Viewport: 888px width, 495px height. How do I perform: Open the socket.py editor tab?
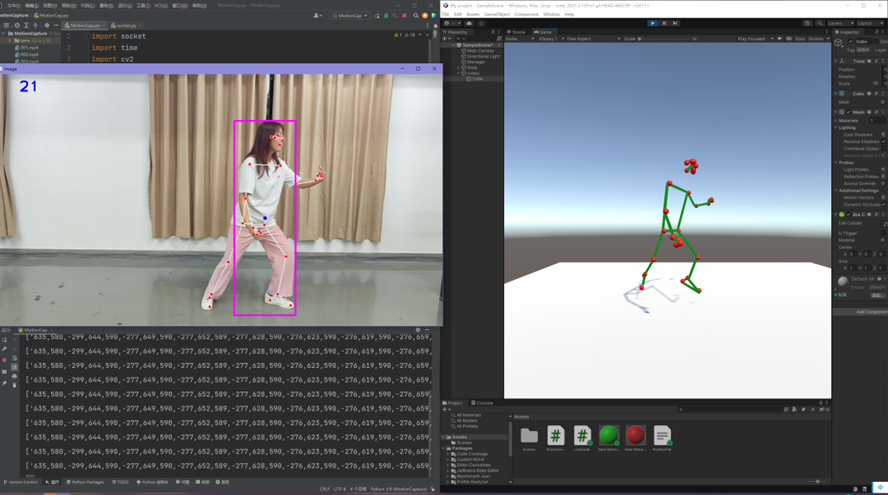tap(124, 25)
